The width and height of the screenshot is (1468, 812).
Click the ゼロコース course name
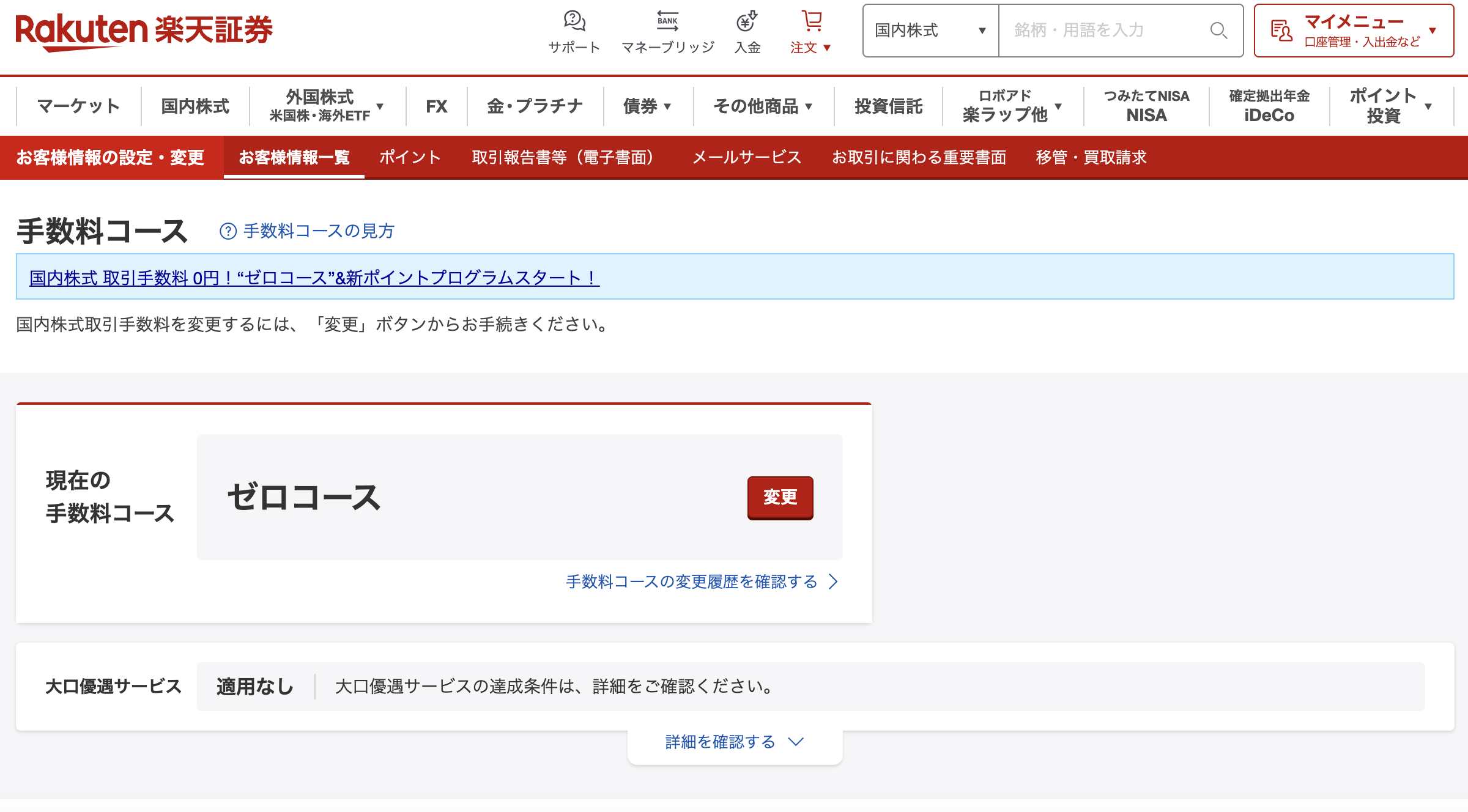click(304, 497)
